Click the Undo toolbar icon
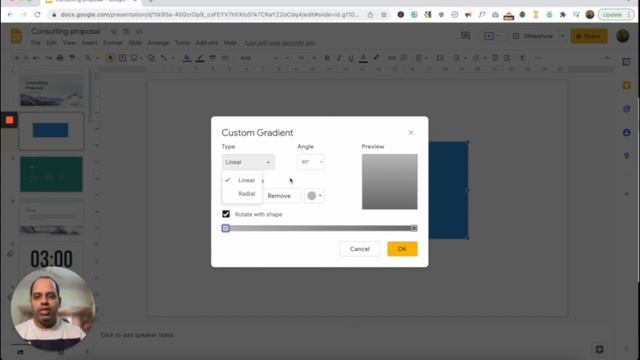Viewport: 640px width, 360px height. 36,58
